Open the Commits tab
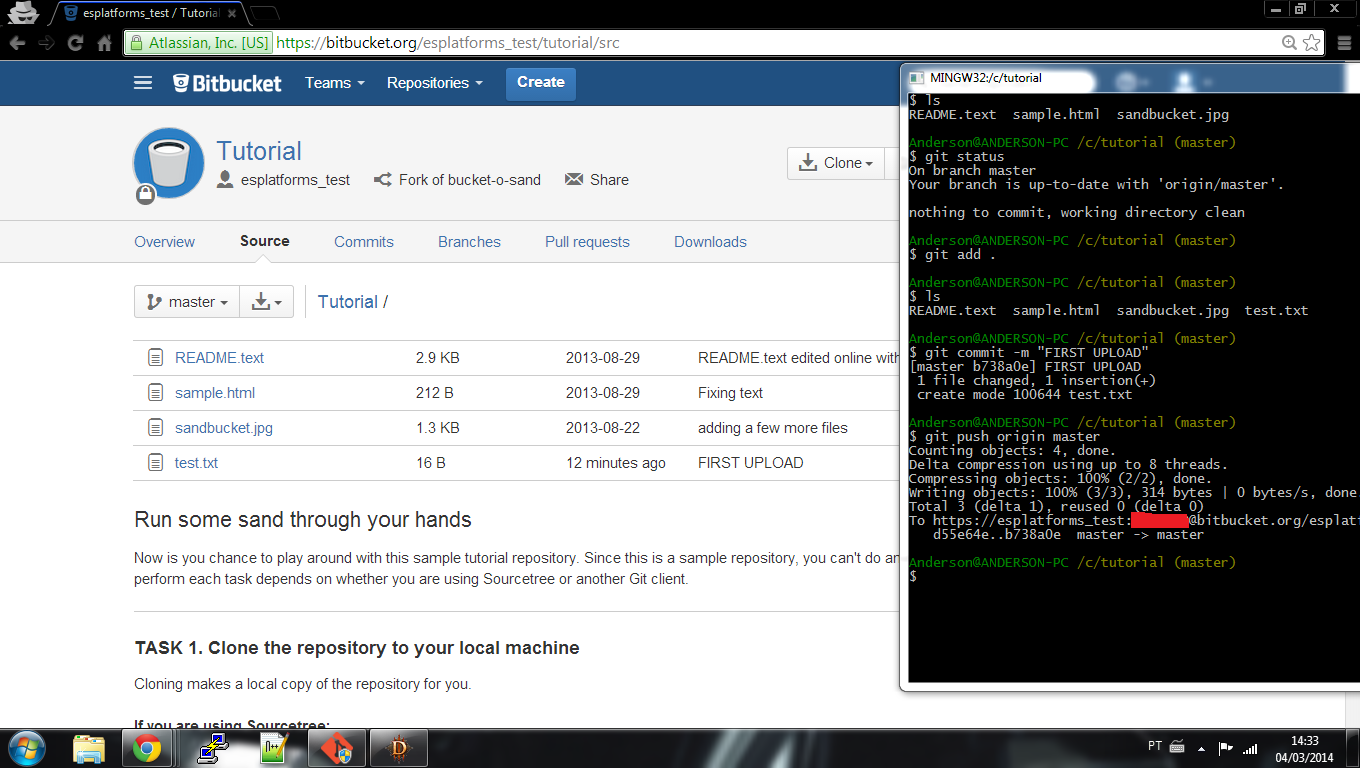This screenshot has height=768, width=1360. (364, 242)
